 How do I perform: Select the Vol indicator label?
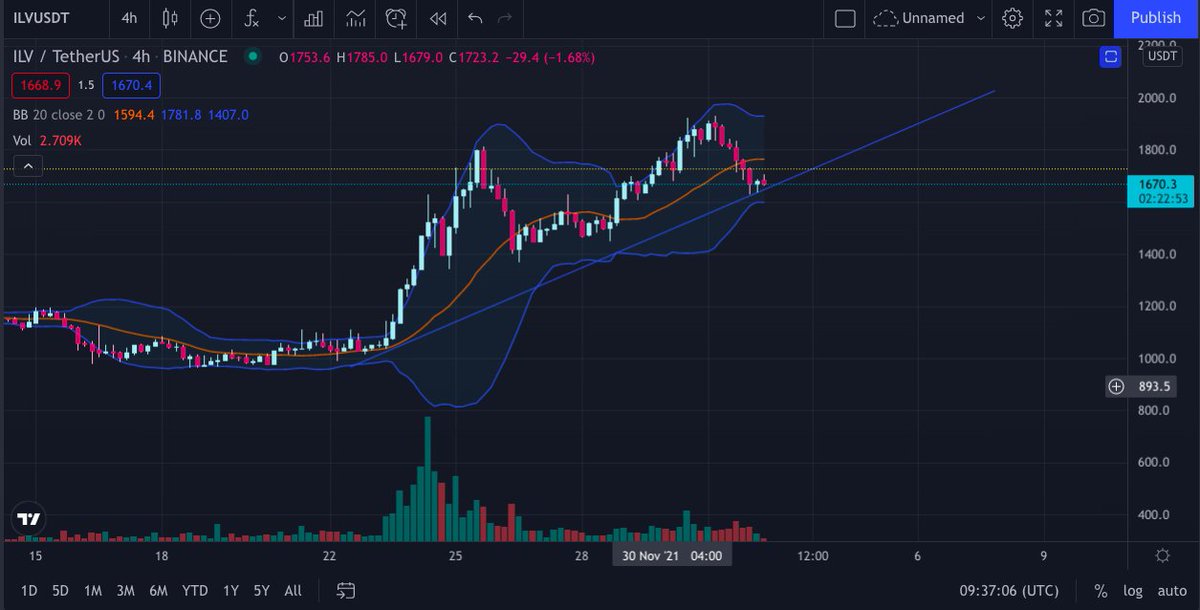[x=22, y=141]
